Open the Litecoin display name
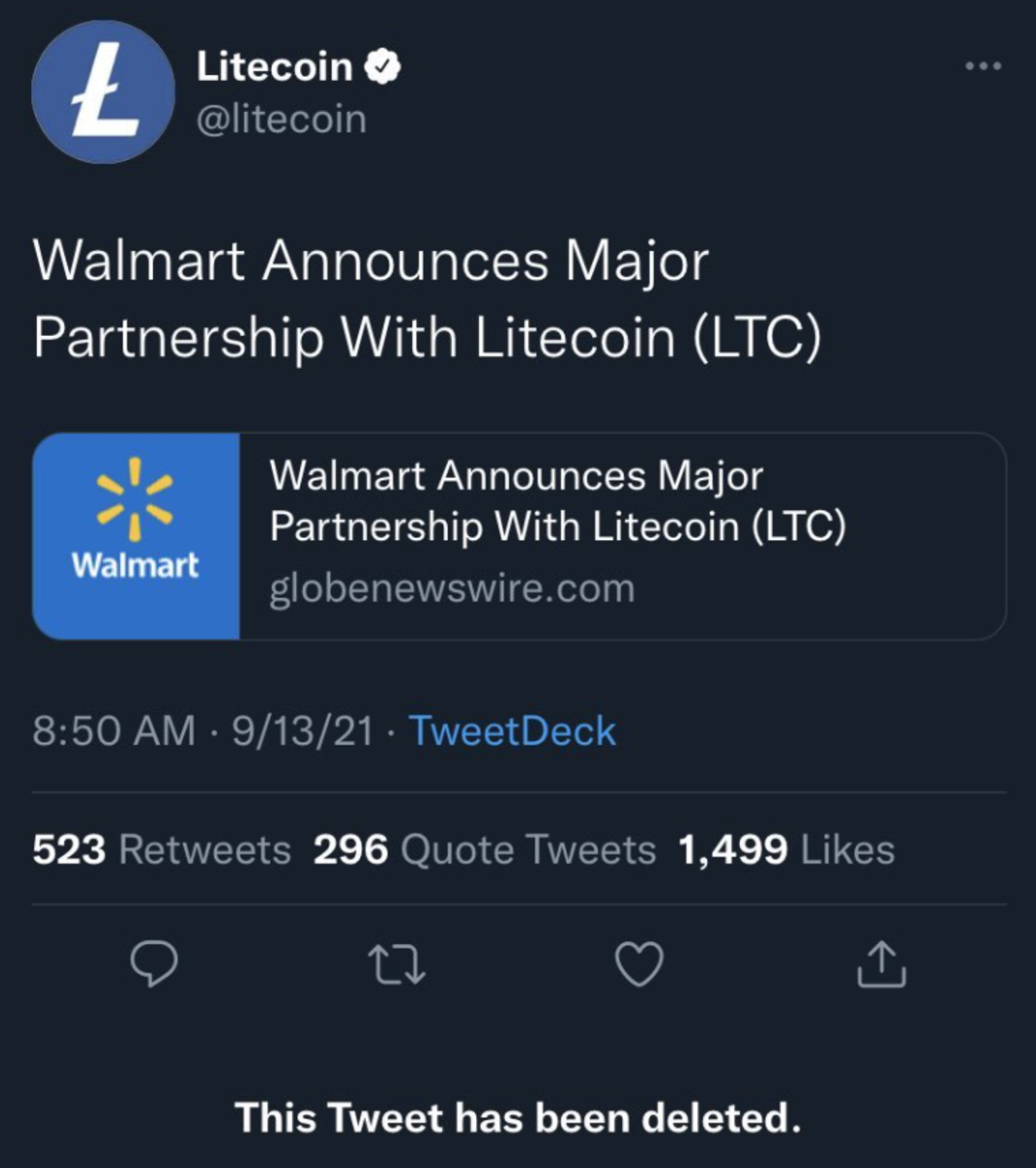 point(275,67)
